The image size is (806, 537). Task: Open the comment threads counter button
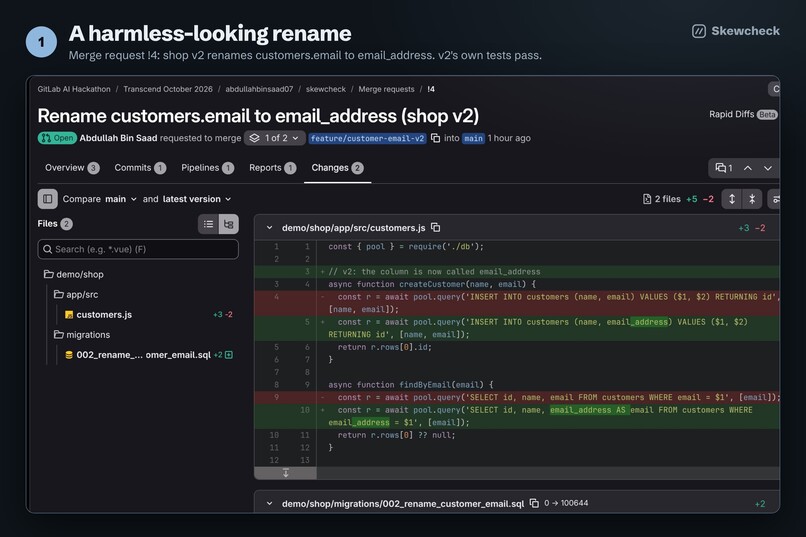point(724,168)
